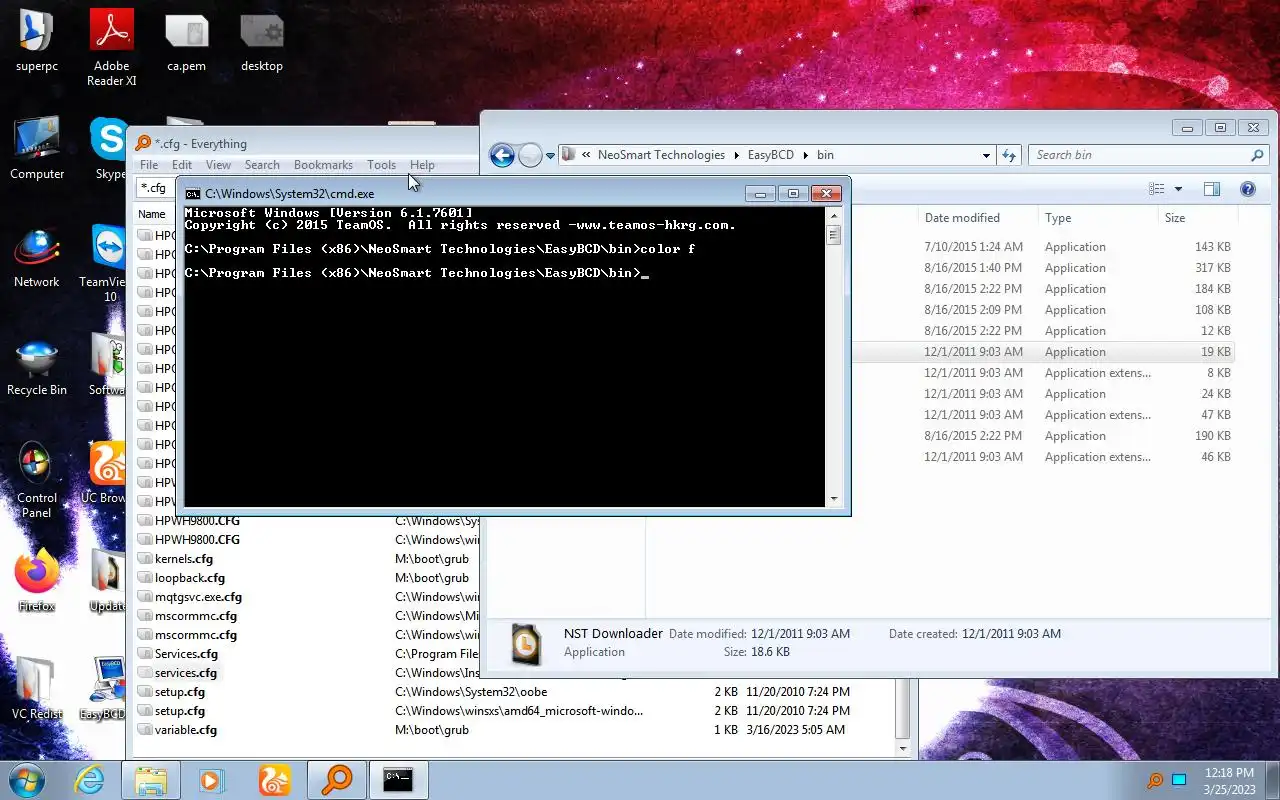Image resolution: width=1280 pixels, height=800 pixels.
Task: Click EasyBCD in the address breadcrumb
Action: 771,155
